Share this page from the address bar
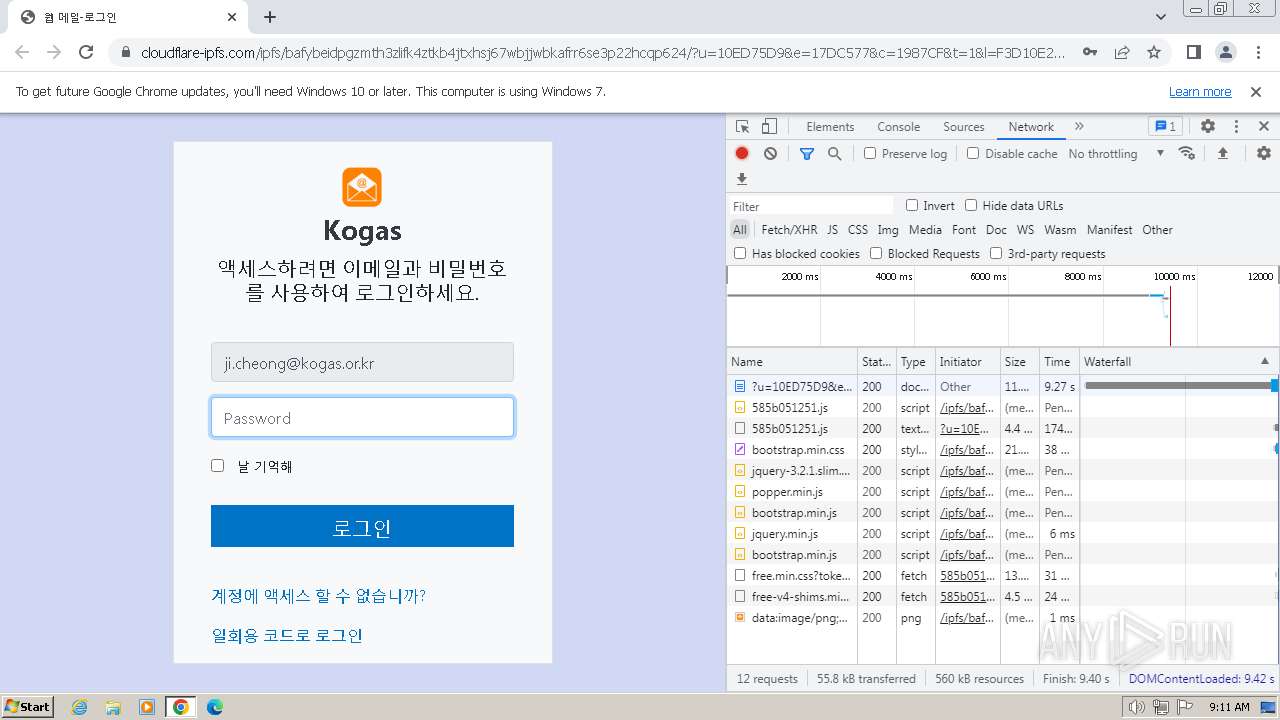The image size is (1280, 720). (1122, 52)
